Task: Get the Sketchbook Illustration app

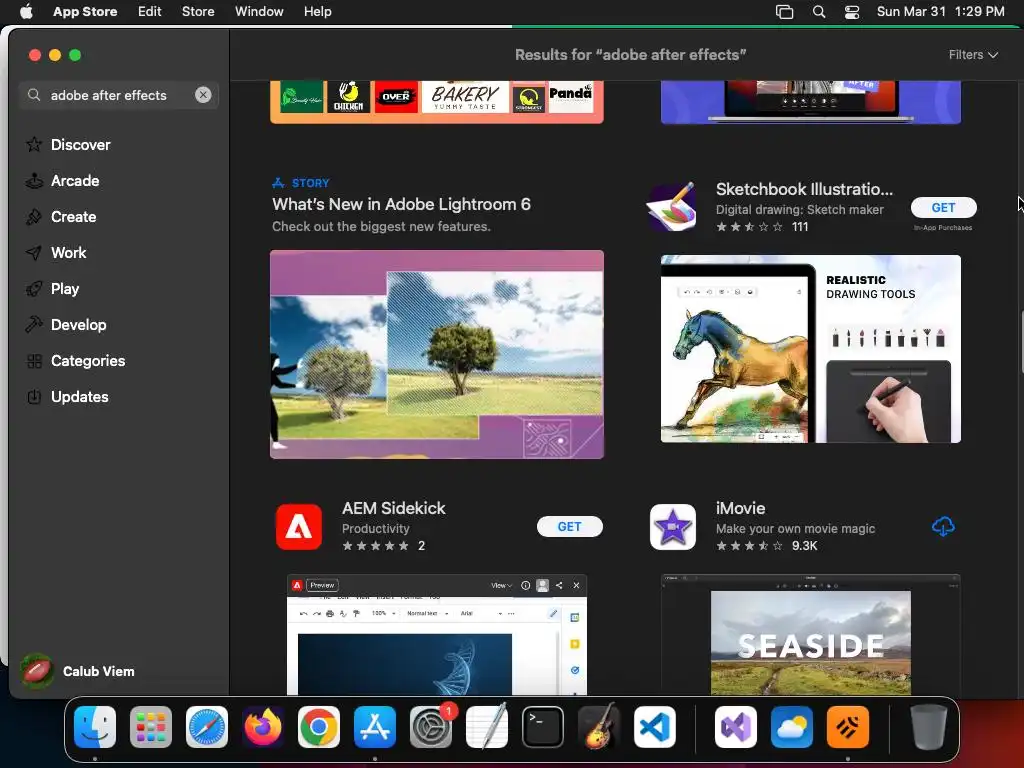Action: (943, 207)
